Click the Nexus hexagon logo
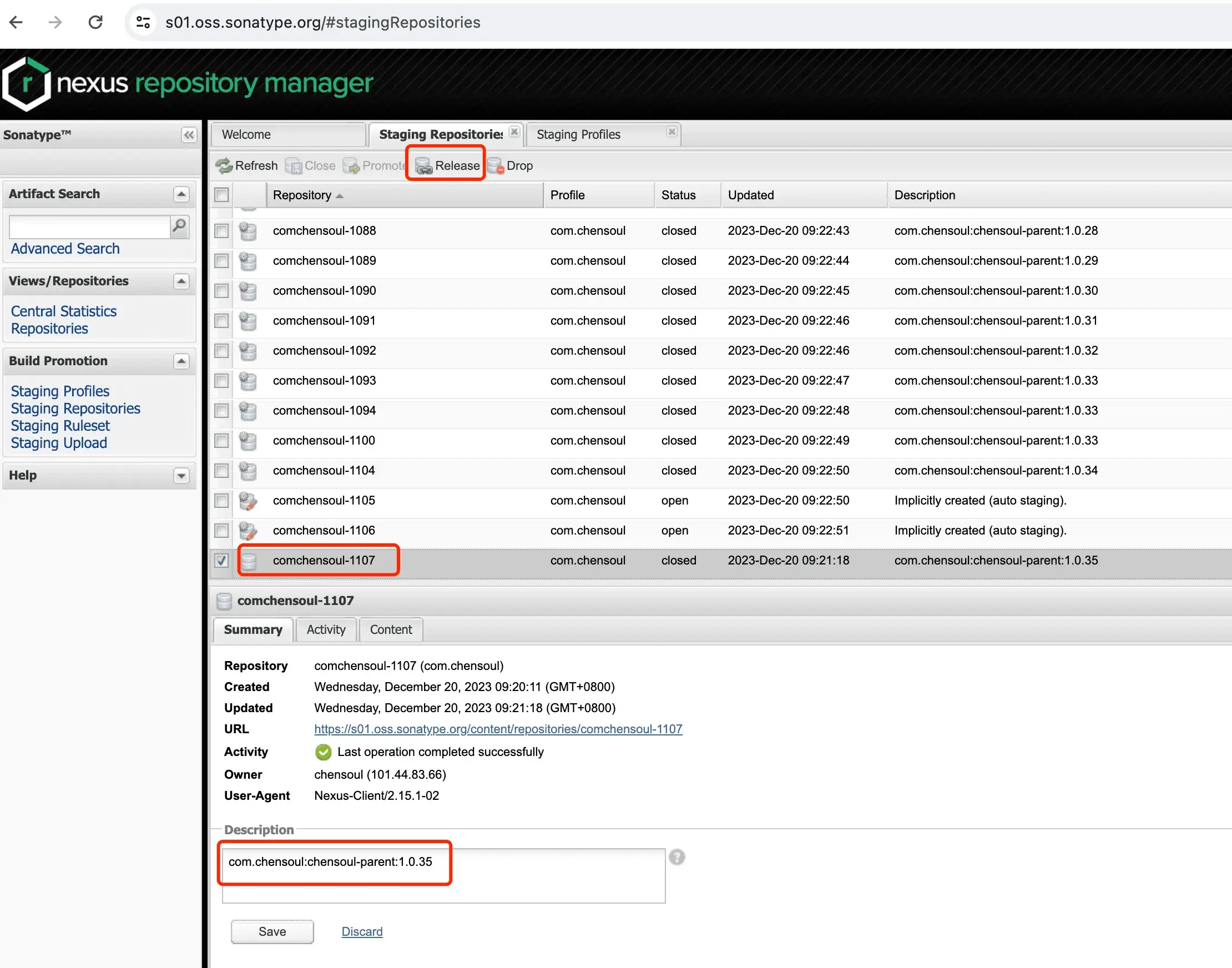 coord(26,84)
